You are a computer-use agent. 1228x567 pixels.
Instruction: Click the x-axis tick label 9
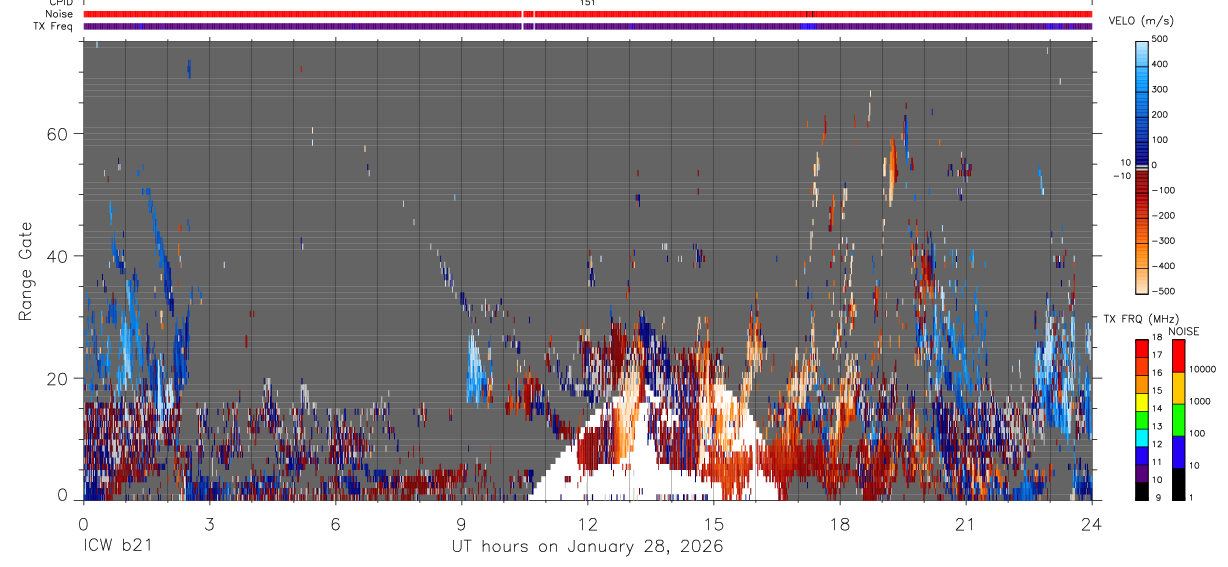point(461,524)
